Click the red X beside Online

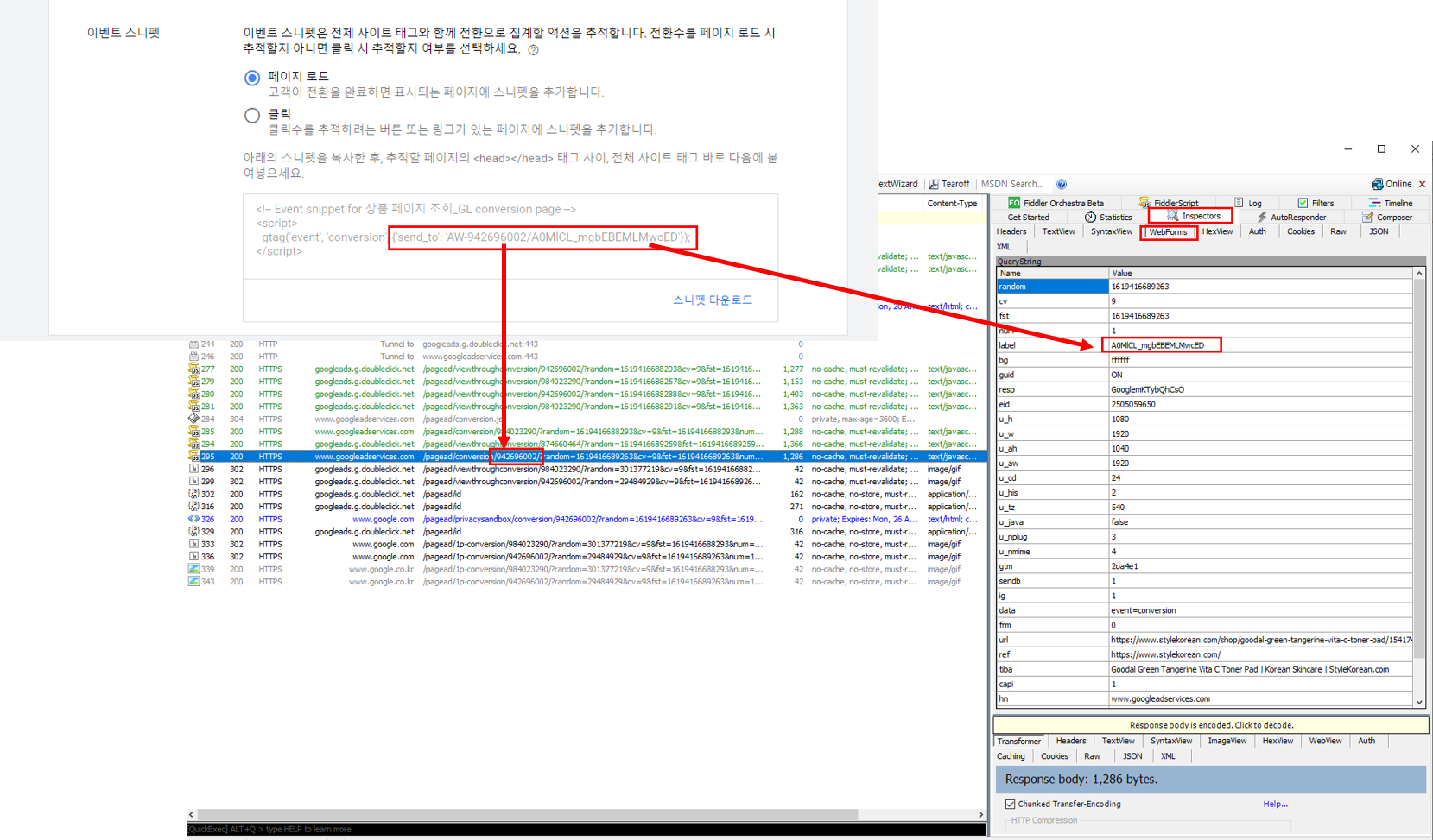[x=1422, y=184]
